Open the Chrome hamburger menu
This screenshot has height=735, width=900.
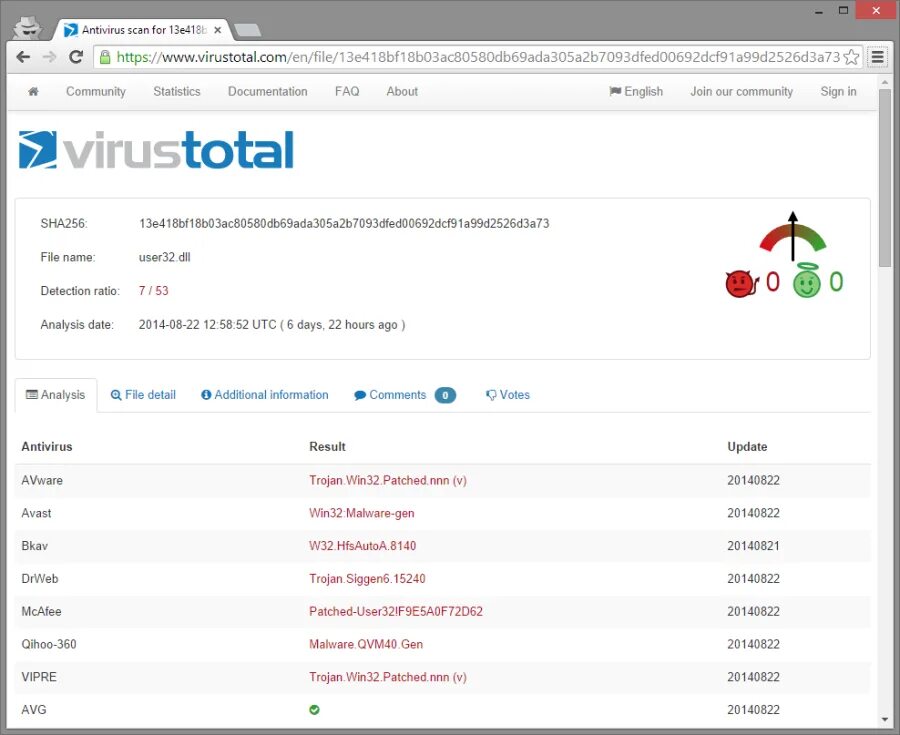pyautogui.click(x=878, y=57)
